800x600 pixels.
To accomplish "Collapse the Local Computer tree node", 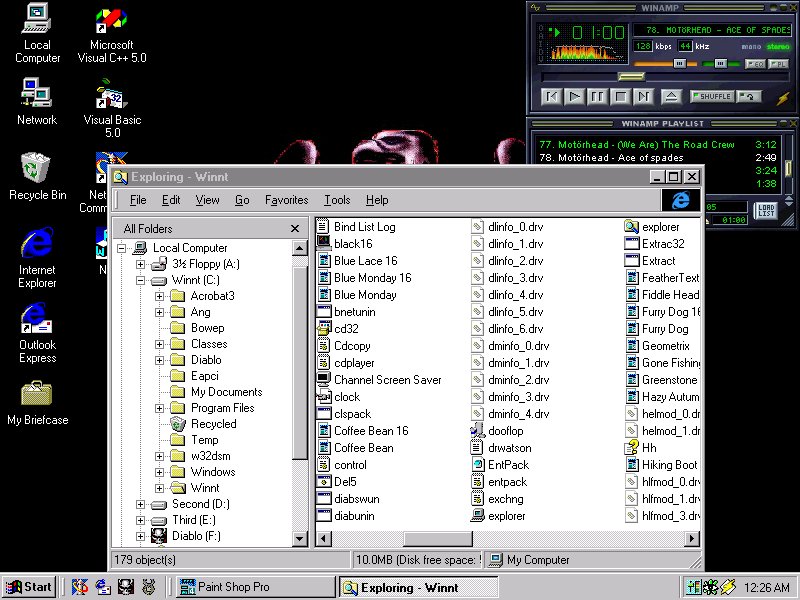I will click(121, 248).
